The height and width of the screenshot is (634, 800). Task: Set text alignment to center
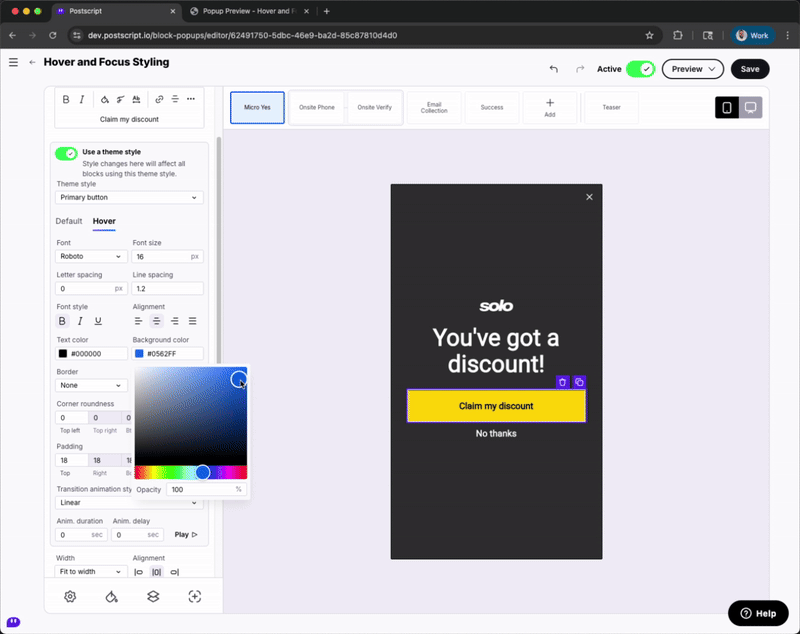point(157,321)
